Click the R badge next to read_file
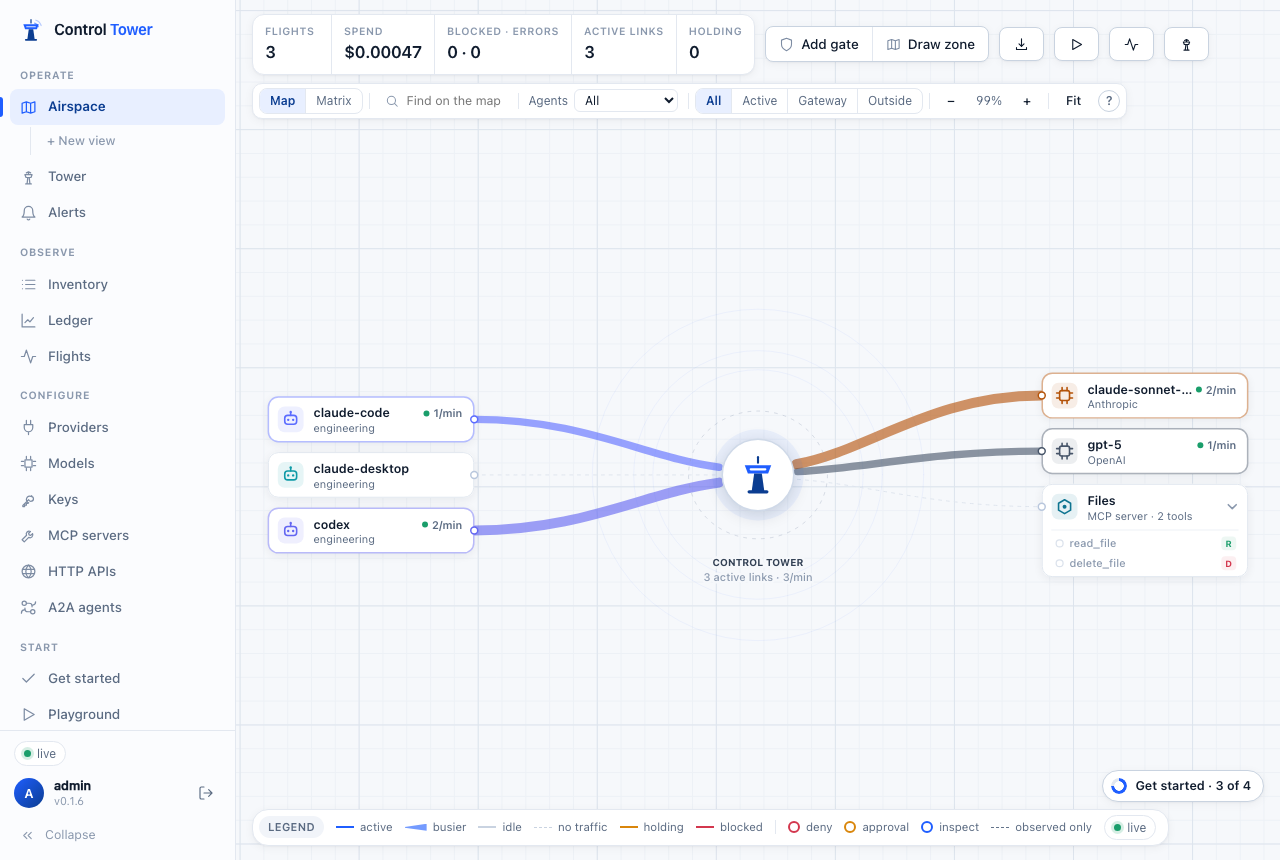The width and height of the screenshot is (1280, 860). click(x=1228, y=544)
